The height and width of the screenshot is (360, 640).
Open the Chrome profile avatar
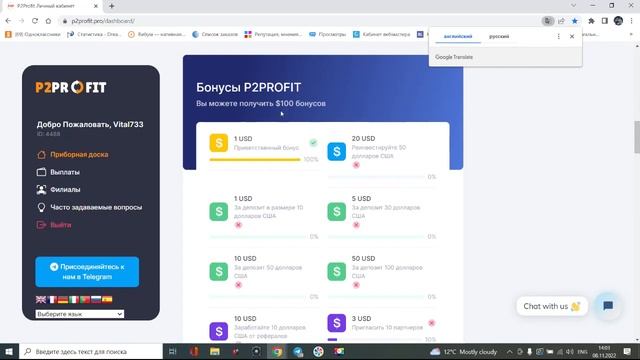618,21
